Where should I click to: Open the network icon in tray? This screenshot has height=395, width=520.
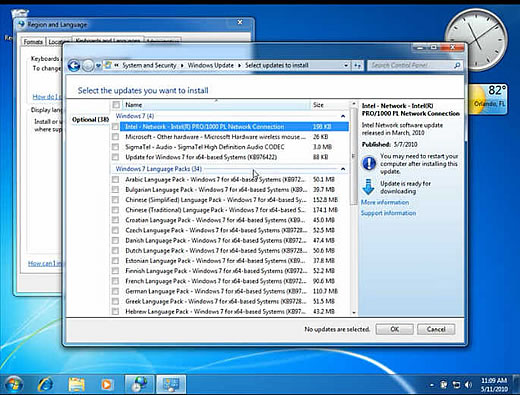coord(456,385)
